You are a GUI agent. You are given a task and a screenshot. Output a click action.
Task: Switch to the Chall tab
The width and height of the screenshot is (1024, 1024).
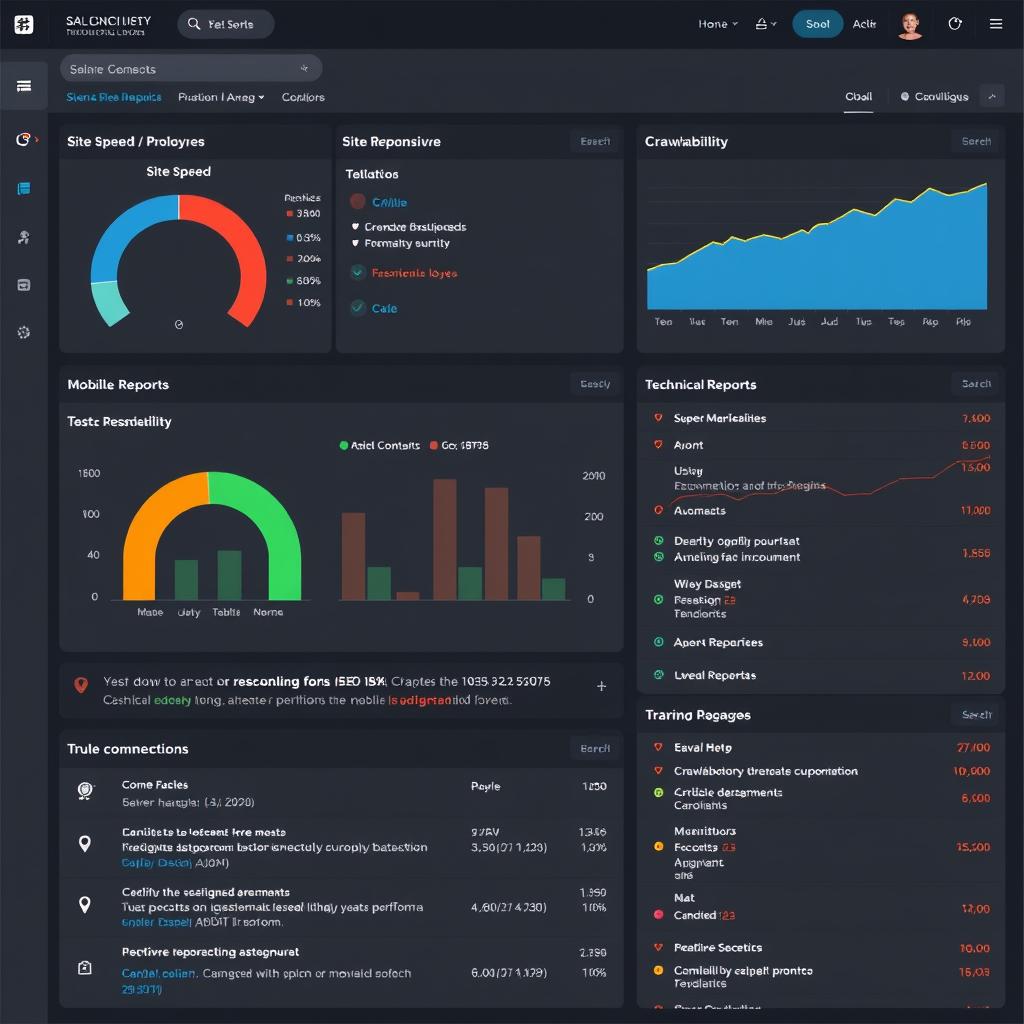tap(858, 96)
